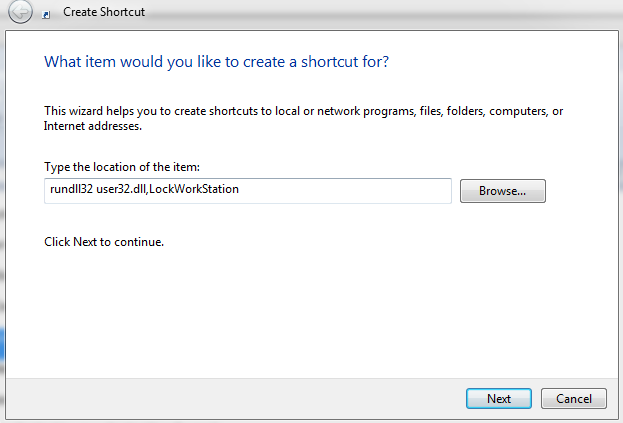This screenshot has width=623, height=423.
Task: Click the 'What item would you like' heading
Action: click(216, 62)
